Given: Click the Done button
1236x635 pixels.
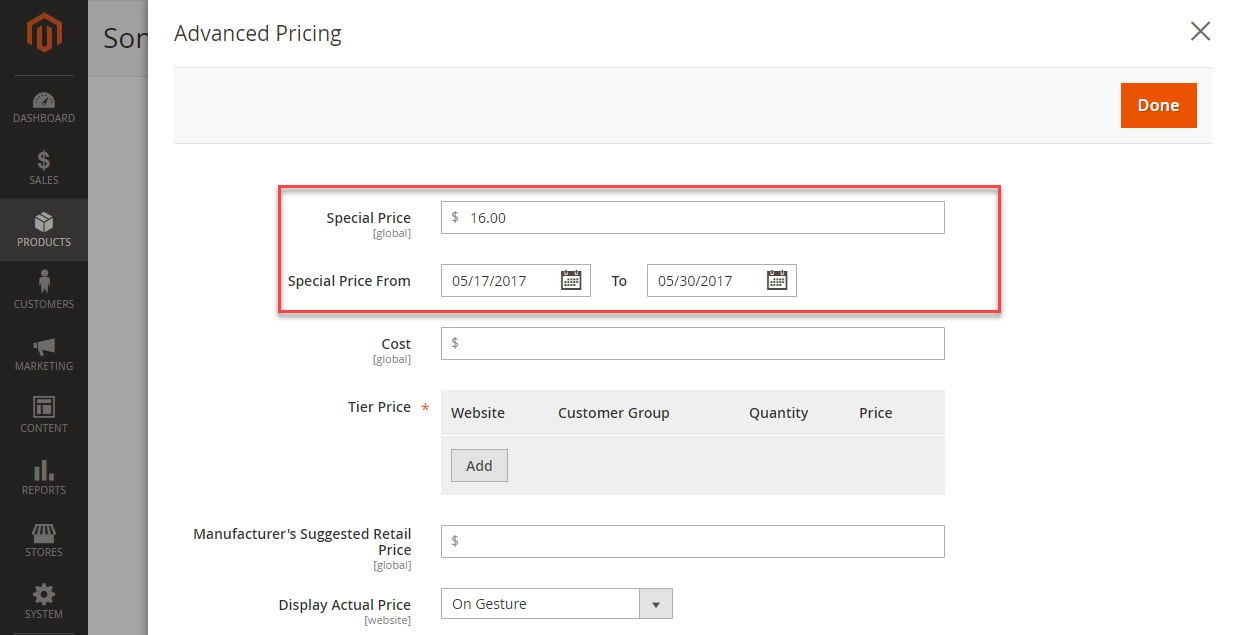Looking at the screenshot, I should [x=1158, y=105].
